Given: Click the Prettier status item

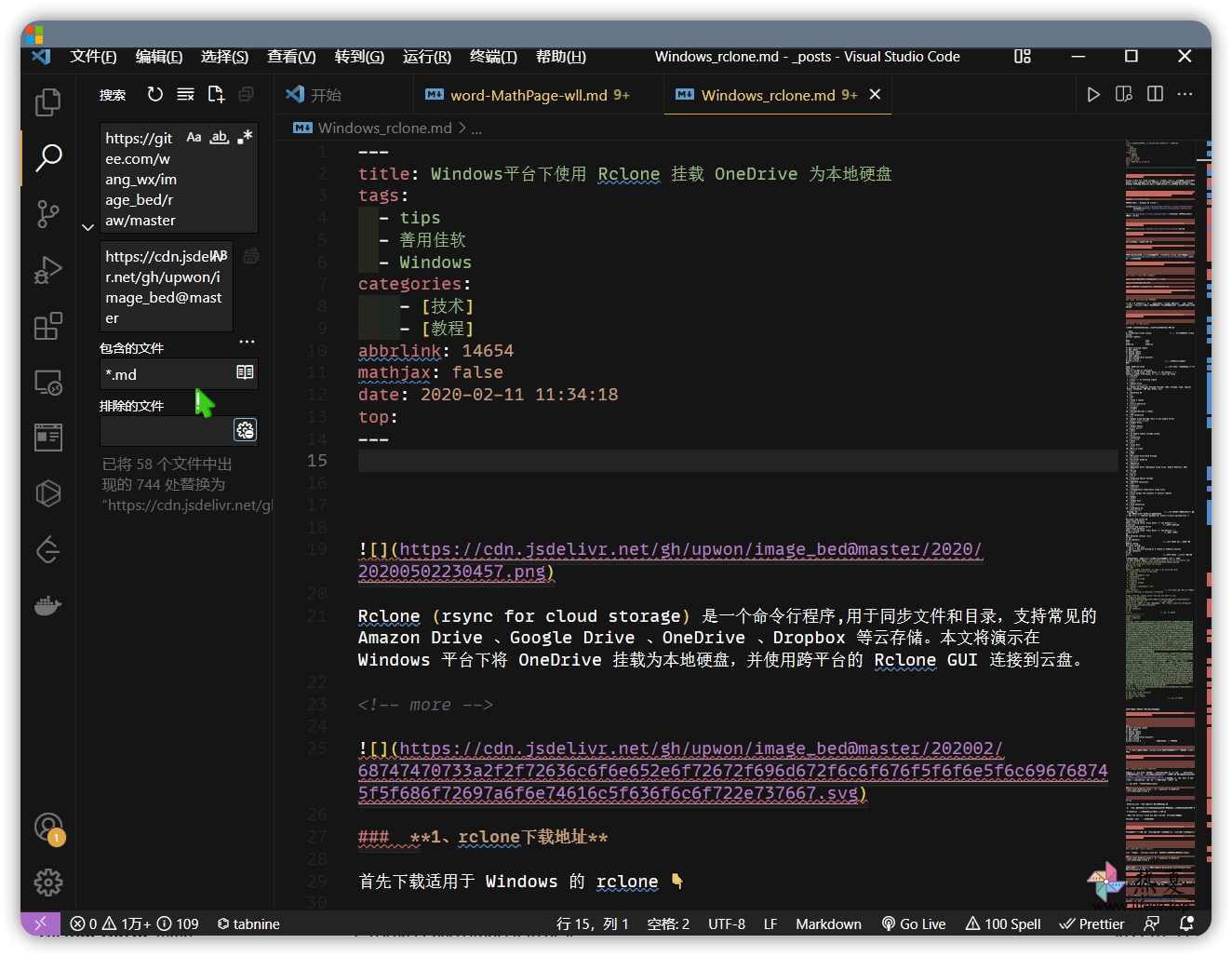Looking at the screenshot, I should pyautogui.click(x=1092, y=923).
